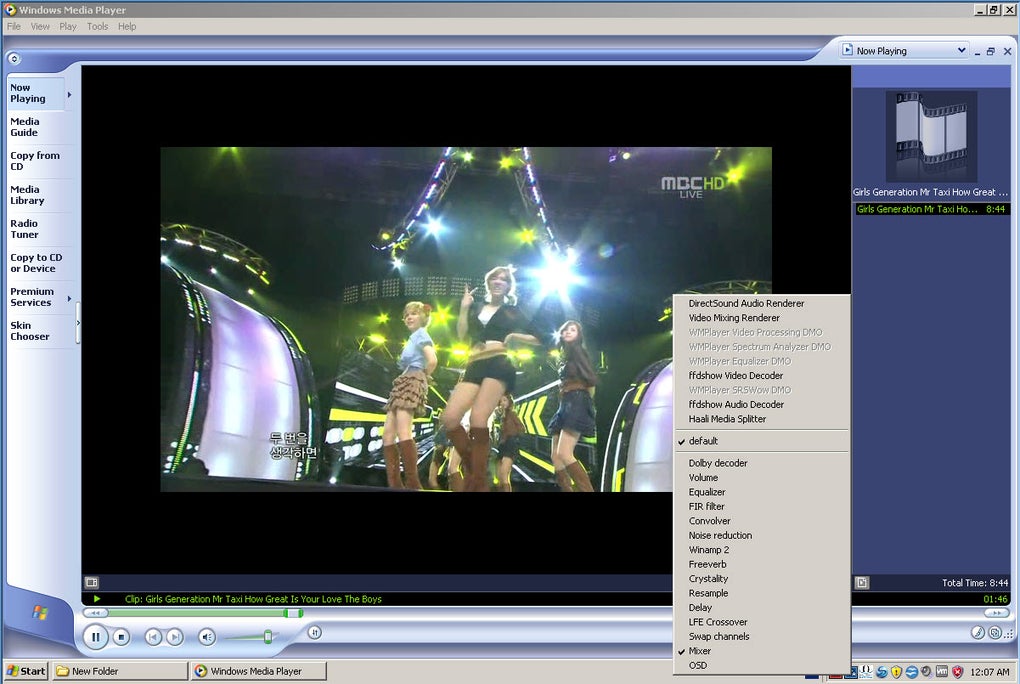Select the Girls Generation playlist entry
Viewport: 1020px width, 684px height.
932,209
